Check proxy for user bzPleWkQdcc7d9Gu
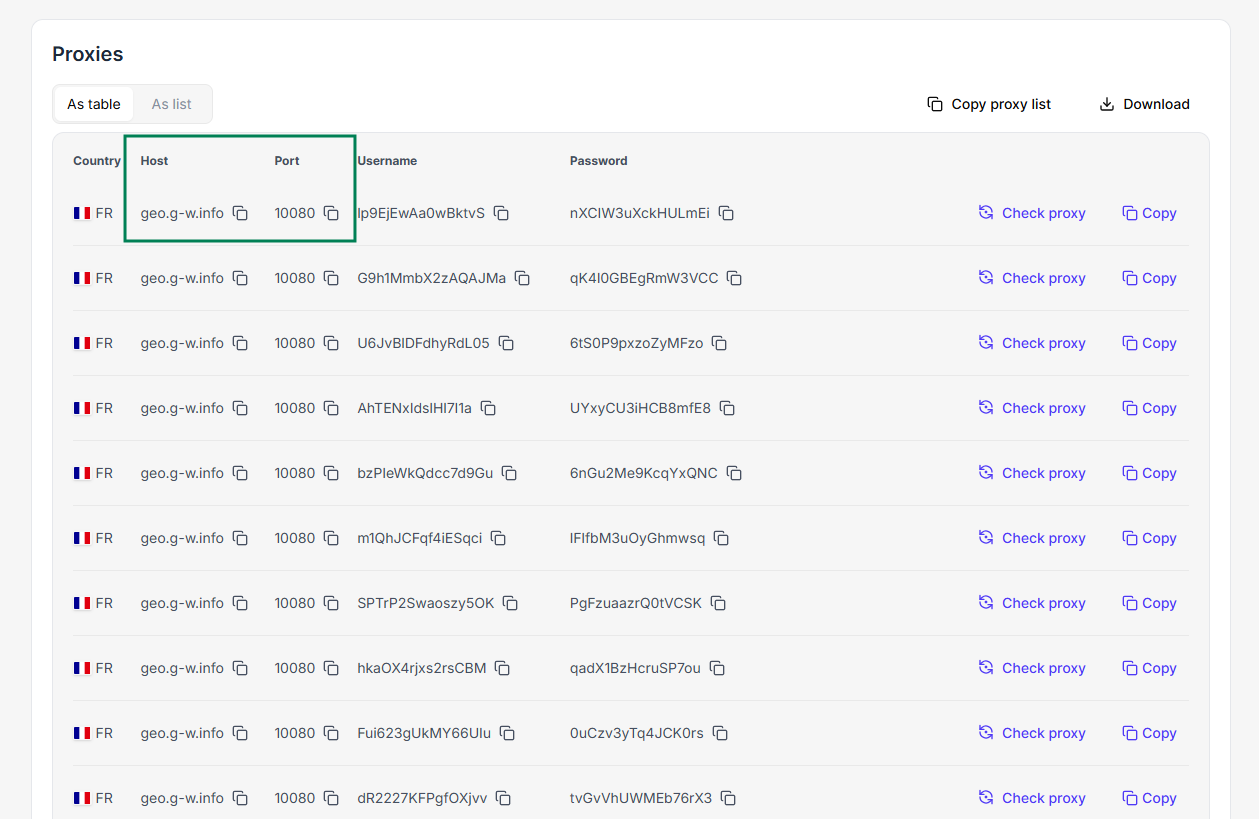 point(1032,473)
